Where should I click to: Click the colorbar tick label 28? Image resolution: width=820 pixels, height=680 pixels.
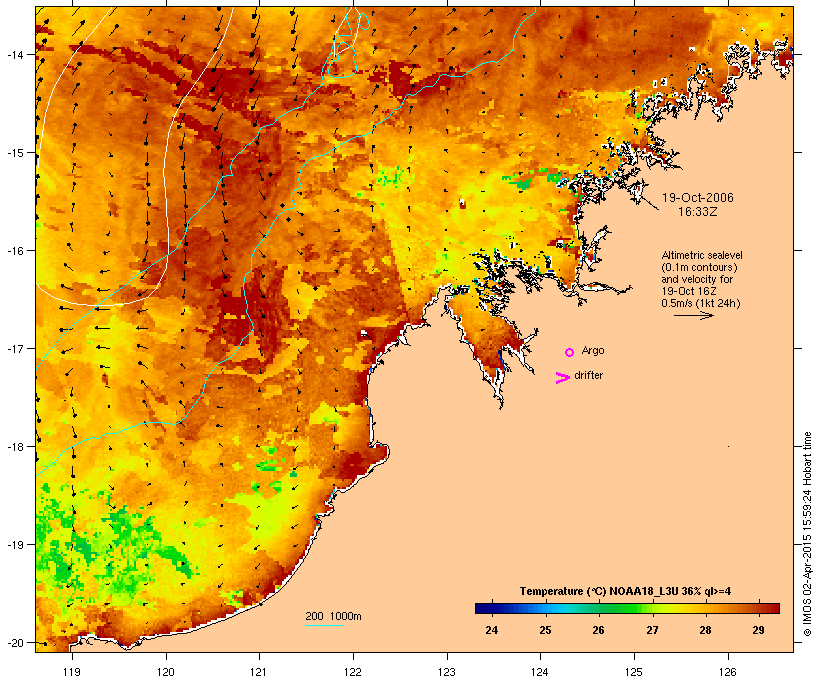pyautogui.click(x=705, y=630)
